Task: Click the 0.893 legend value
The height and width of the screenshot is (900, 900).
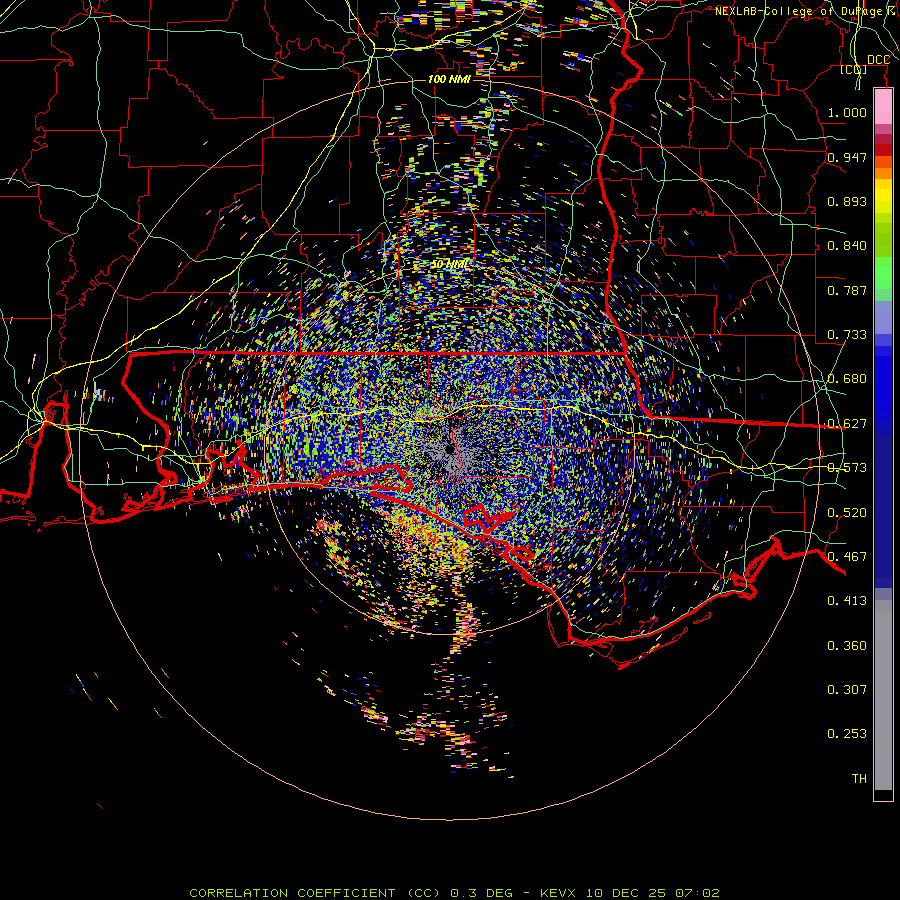Action: coord(847,201)
